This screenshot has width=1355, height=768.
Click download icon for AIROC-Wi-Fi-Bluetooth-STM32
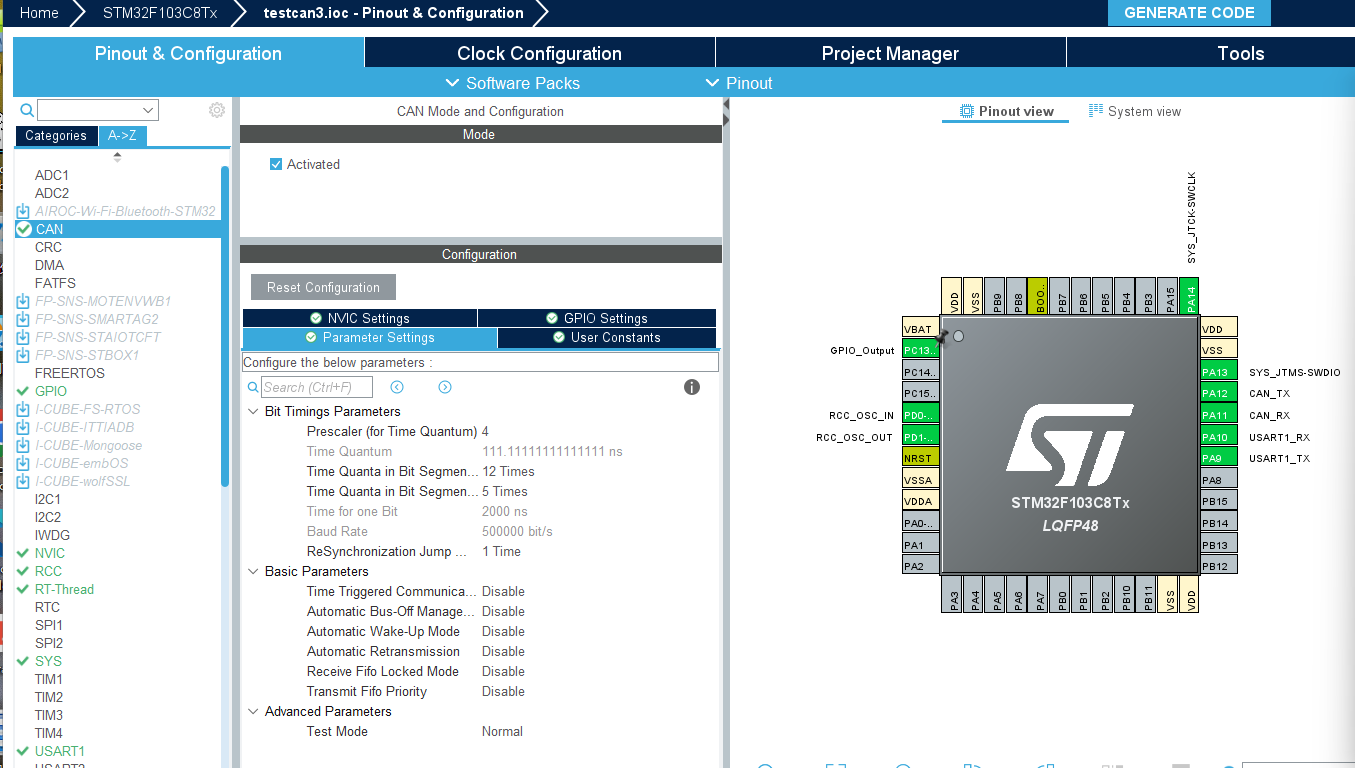tap(24, 211)
